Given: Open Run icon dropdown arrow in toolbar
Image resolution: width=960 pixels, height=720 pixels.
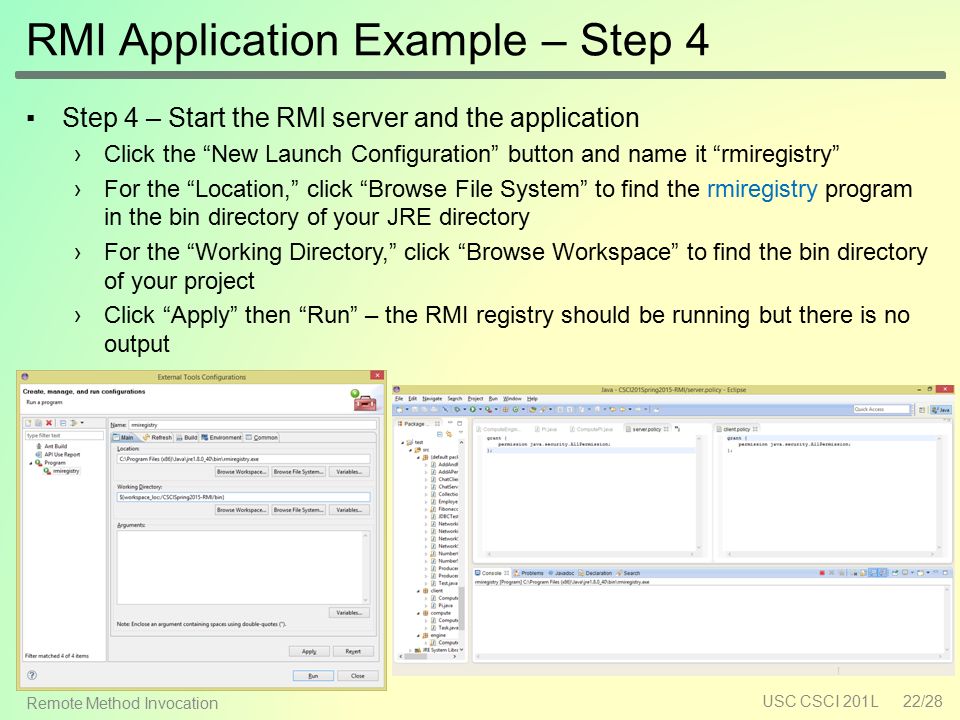Looking at the screenshot, I should [480, 410].
